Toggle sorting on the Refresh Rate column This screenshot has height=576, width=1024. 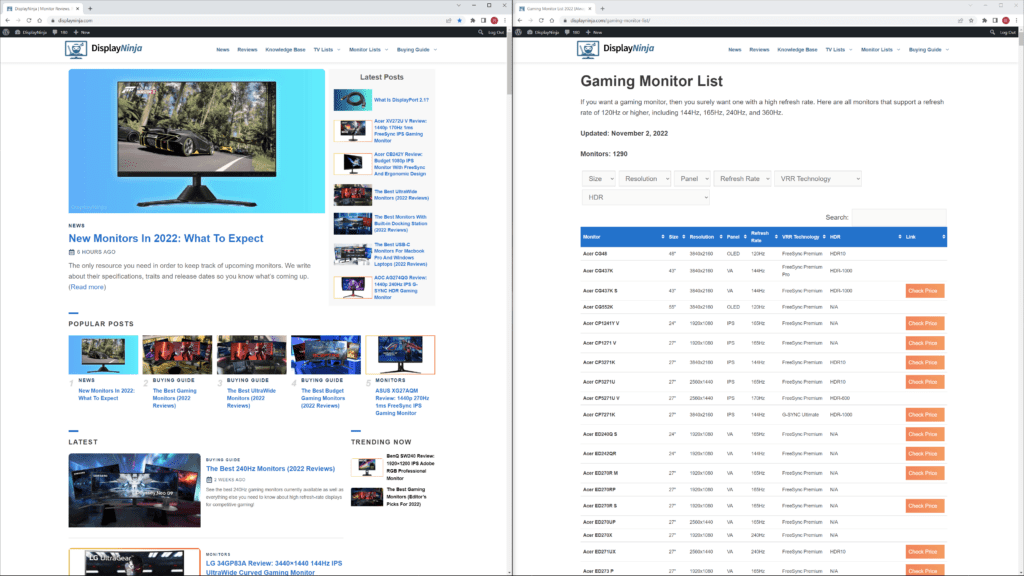pos(761,236)
